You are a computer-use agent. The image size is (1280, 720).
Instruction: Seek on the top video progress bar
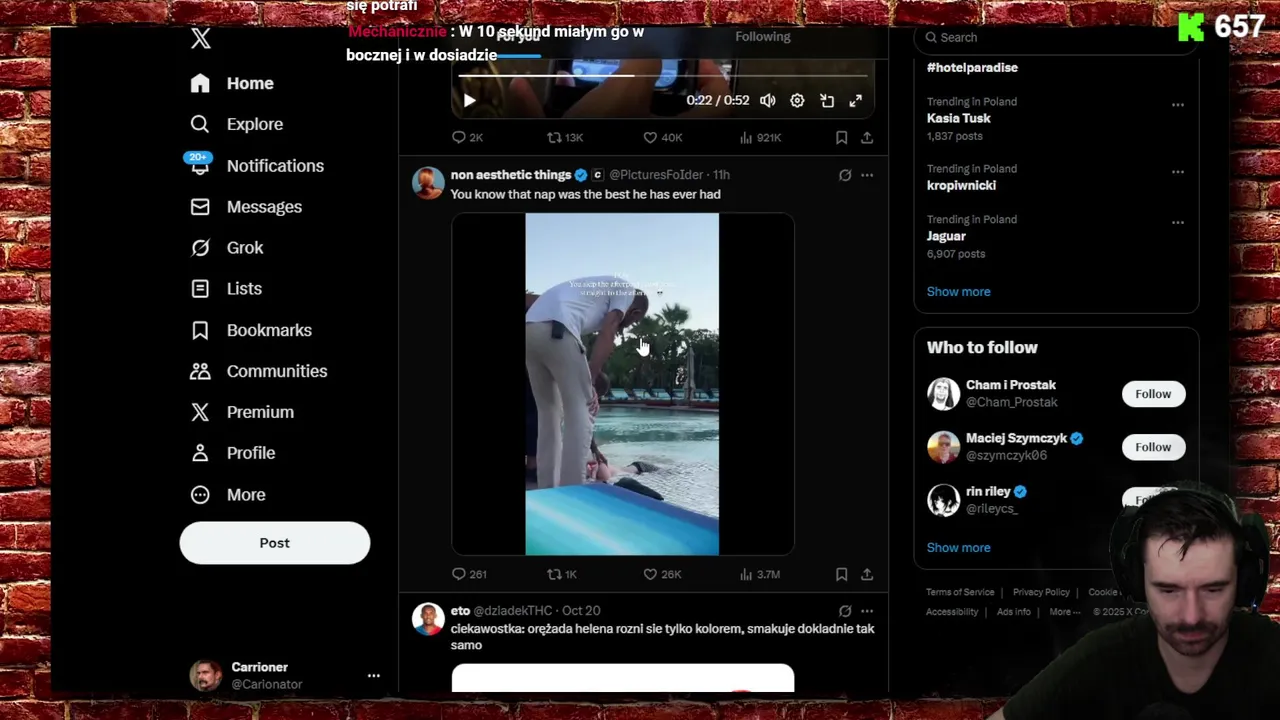[663, 75]
